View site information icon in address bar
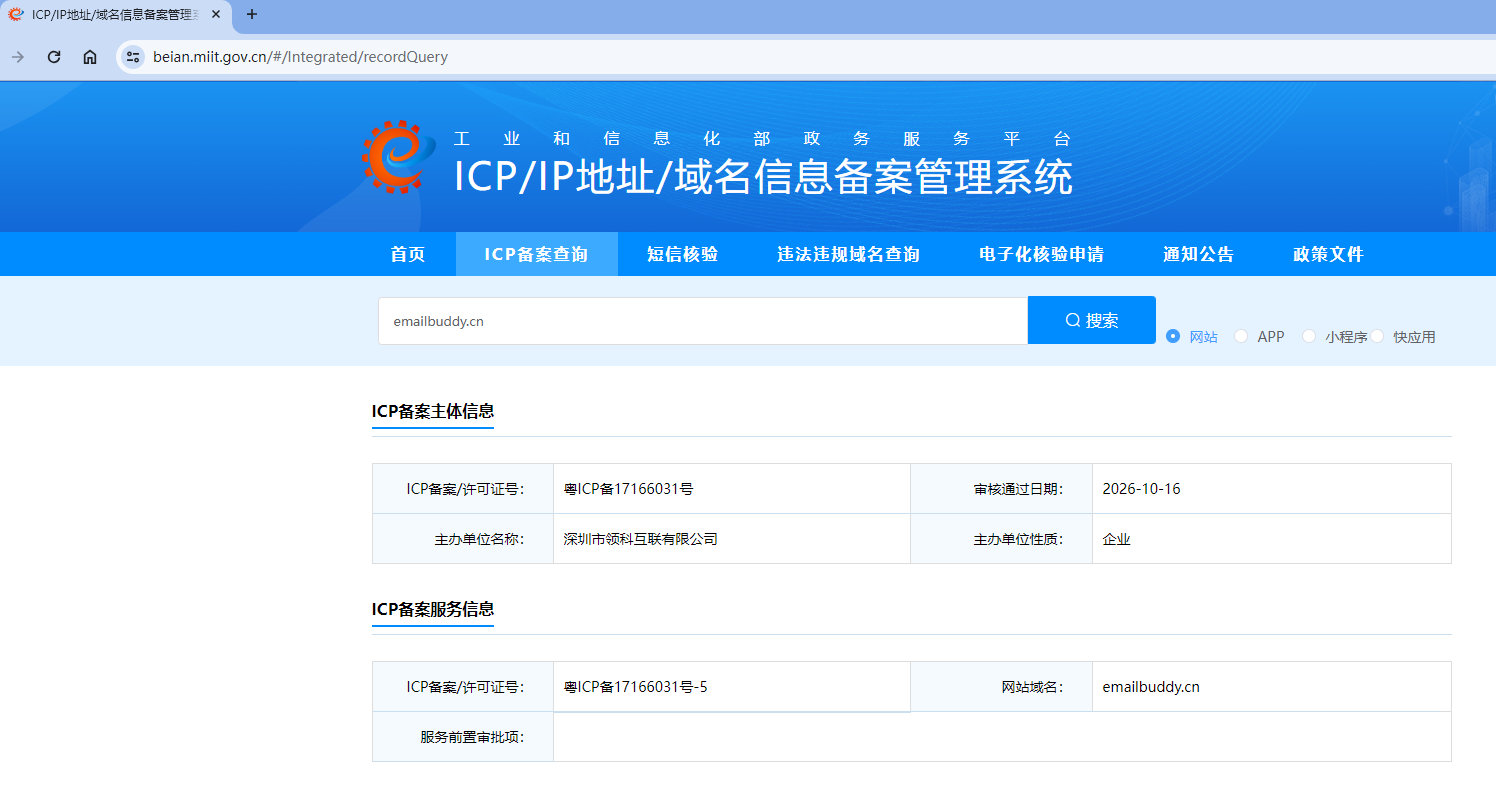This screenshot has width=1496, height=787. 133,57
